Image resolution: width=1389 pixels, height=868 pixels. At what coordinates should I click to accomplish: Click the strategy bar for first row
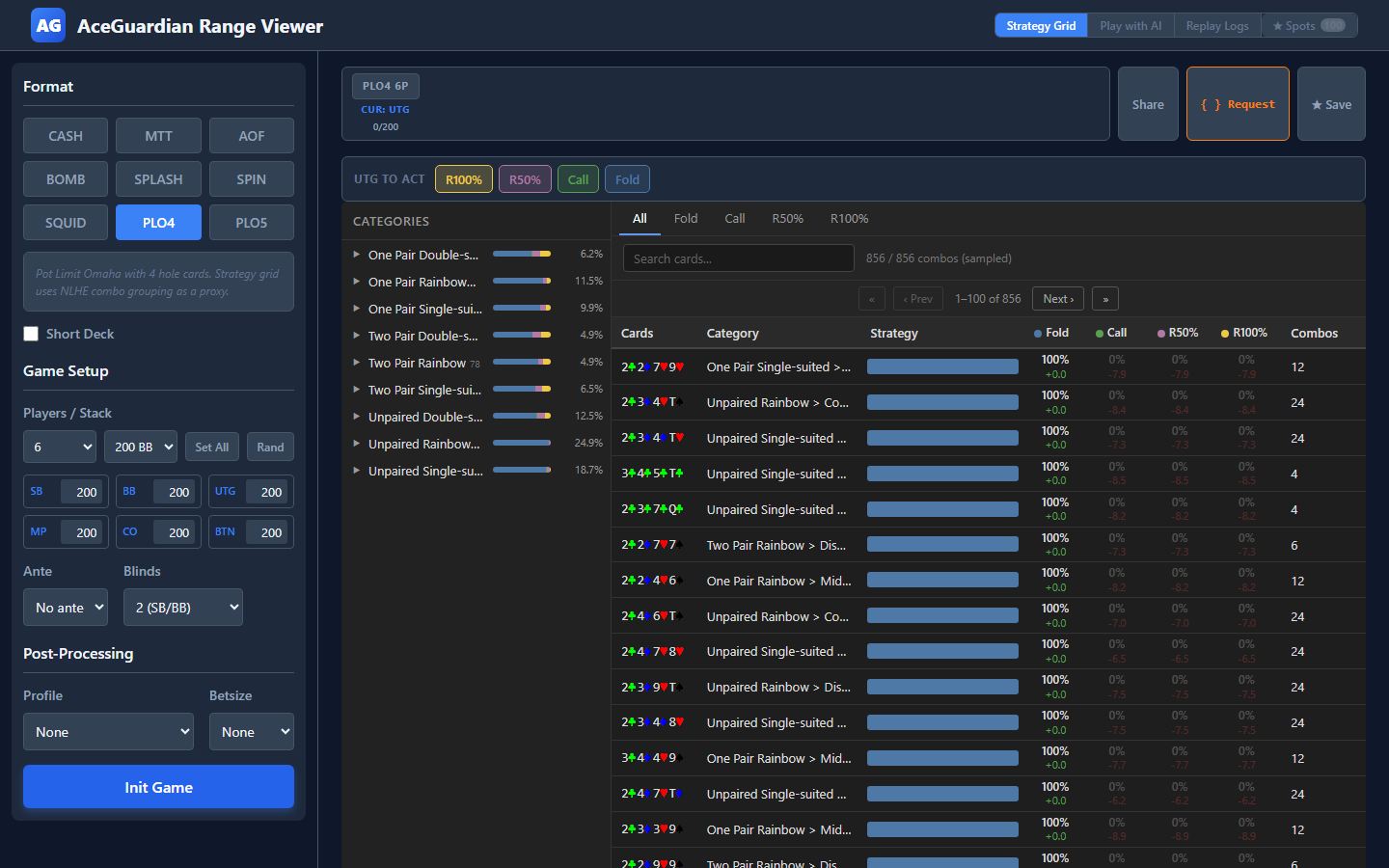pyautogui.click(x=942, y=366)
